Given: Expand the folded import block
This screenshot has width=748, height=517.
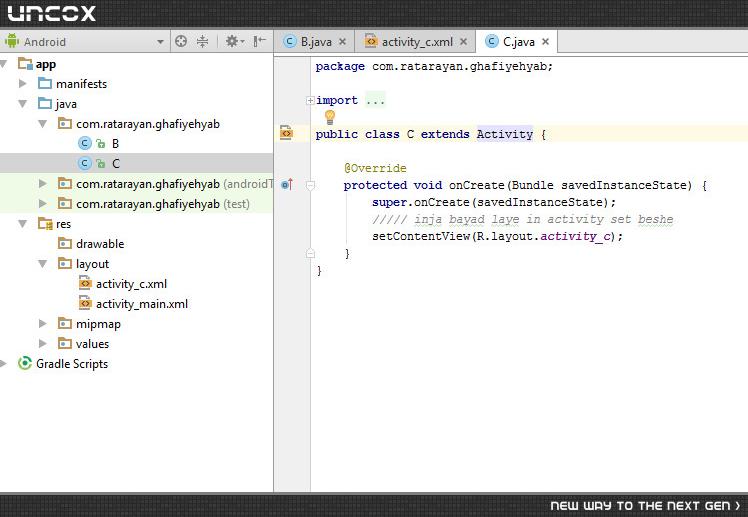Looking at the screenshot, I should point(310,100).
